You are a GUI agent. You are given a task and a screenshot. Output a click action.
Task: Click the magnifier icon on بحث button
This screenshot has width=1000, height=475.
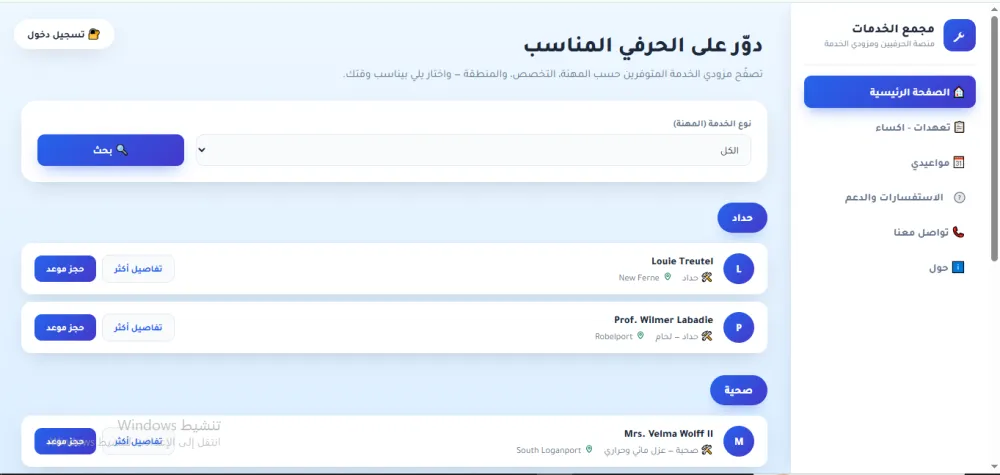[122, 150]
